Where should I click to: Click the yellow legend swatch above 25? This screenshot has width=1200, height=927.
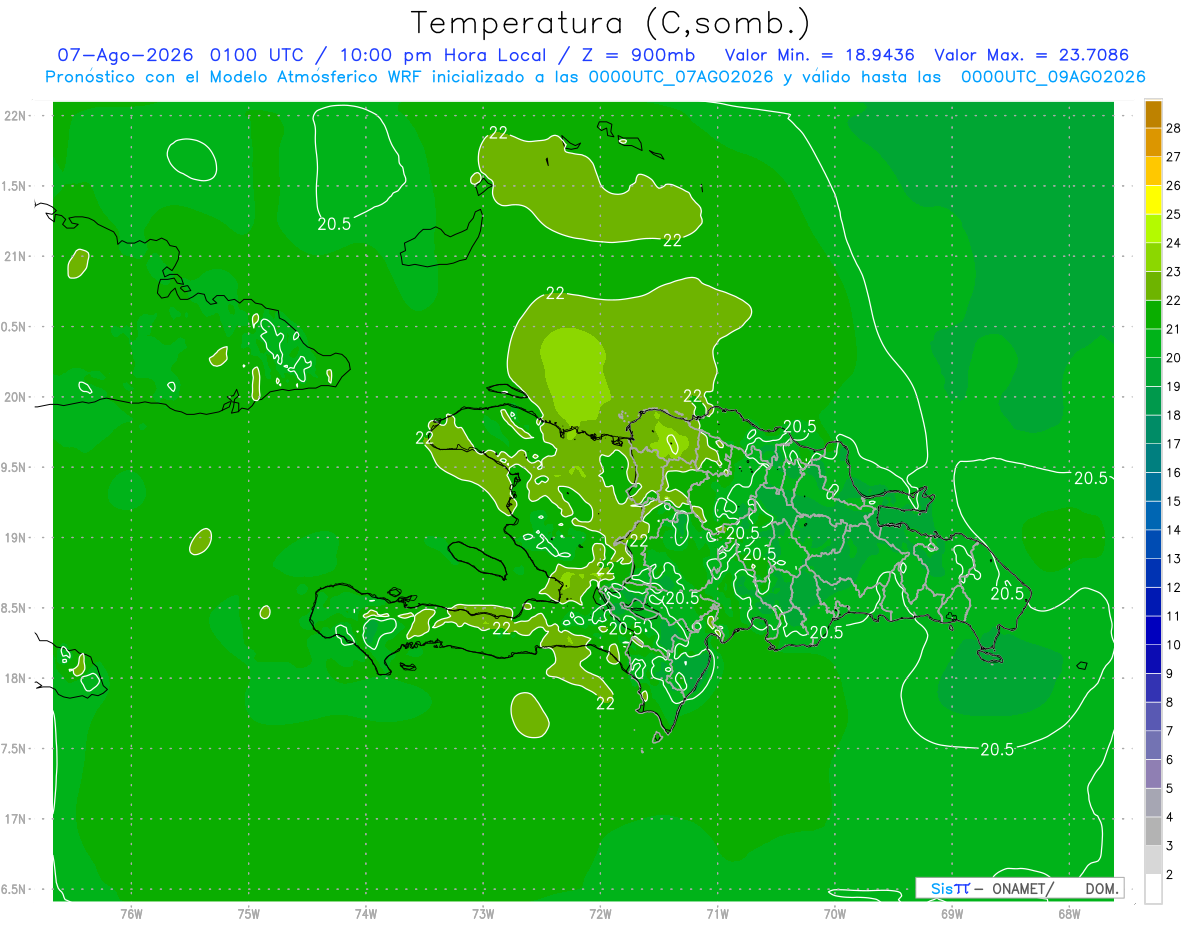1153,199
